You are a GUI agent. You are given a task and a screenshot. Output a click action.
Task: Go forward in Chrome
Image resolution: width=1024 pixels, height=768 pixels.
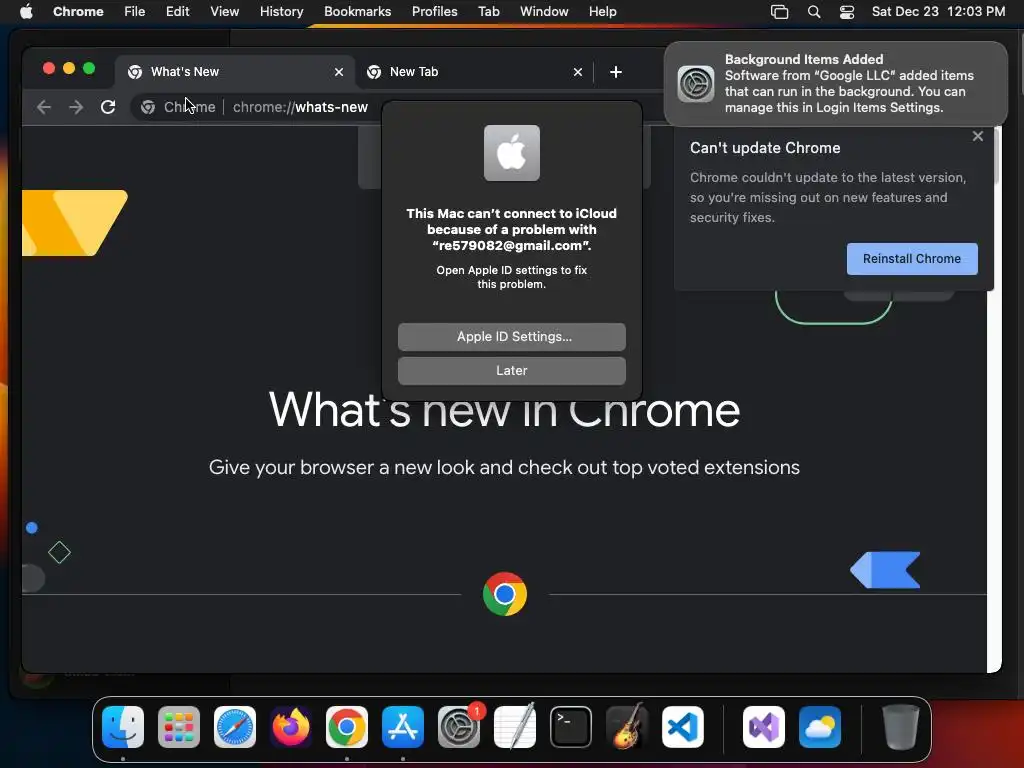(x=76, y=106)
